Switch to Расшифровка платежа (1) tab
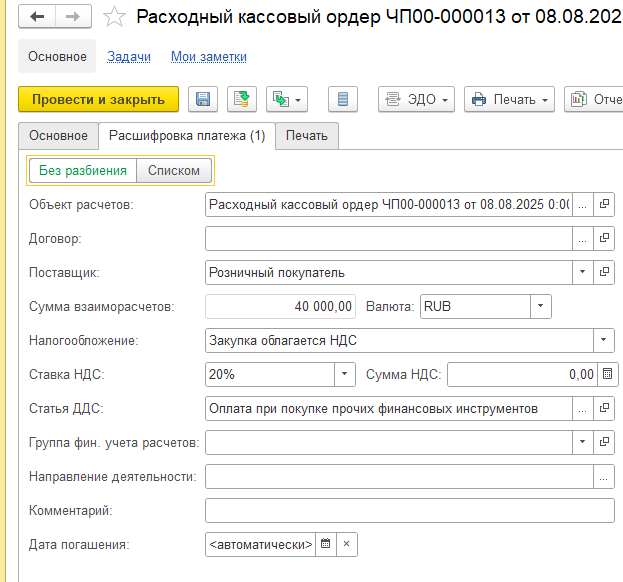The width and height of the screenshot is (623, 582). pyautogui.click(x=187, y=136)
